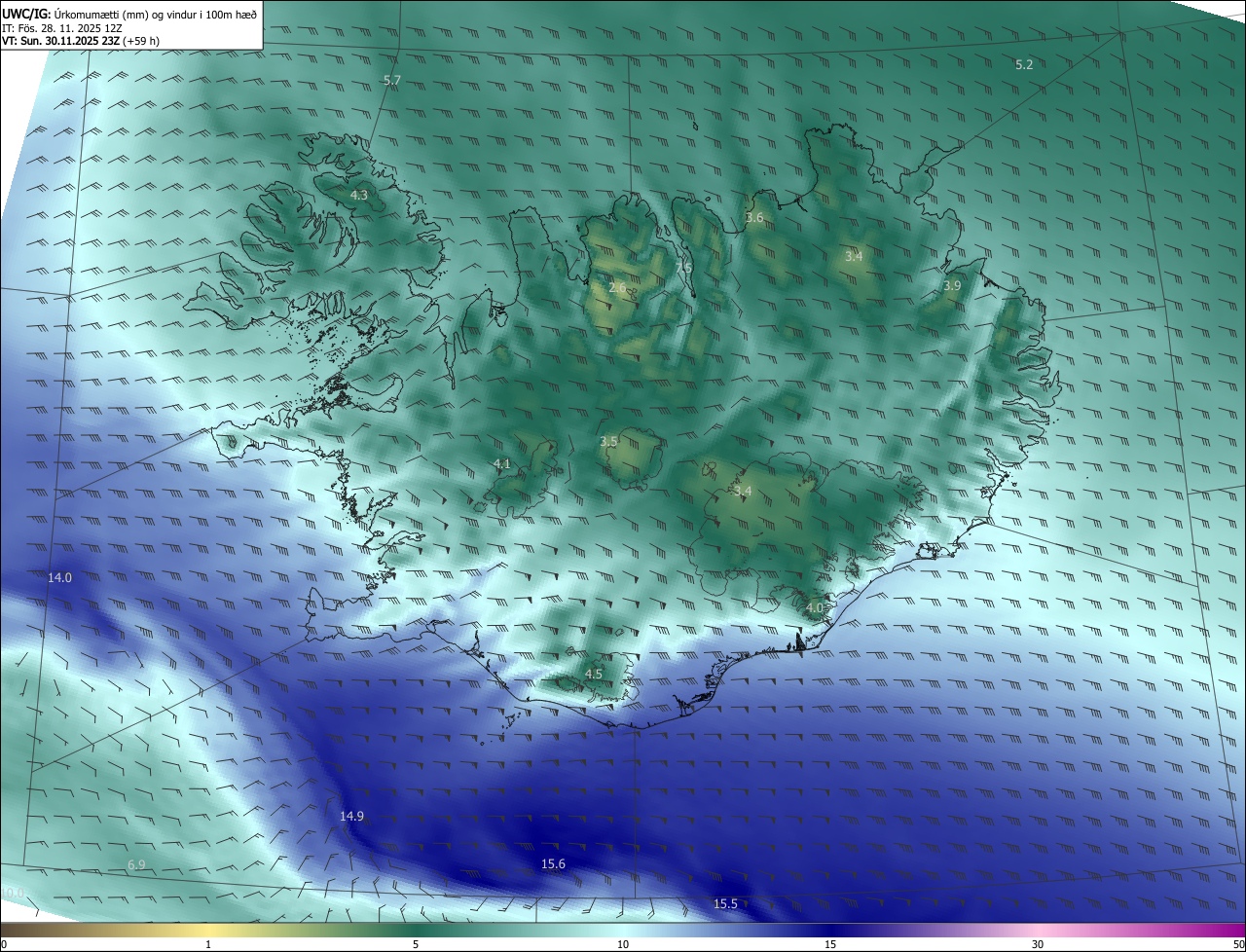The width and height of the screenshot is (1246, 952).
Task: Click the 3.6 value label
Action: (x=754, y=217)
